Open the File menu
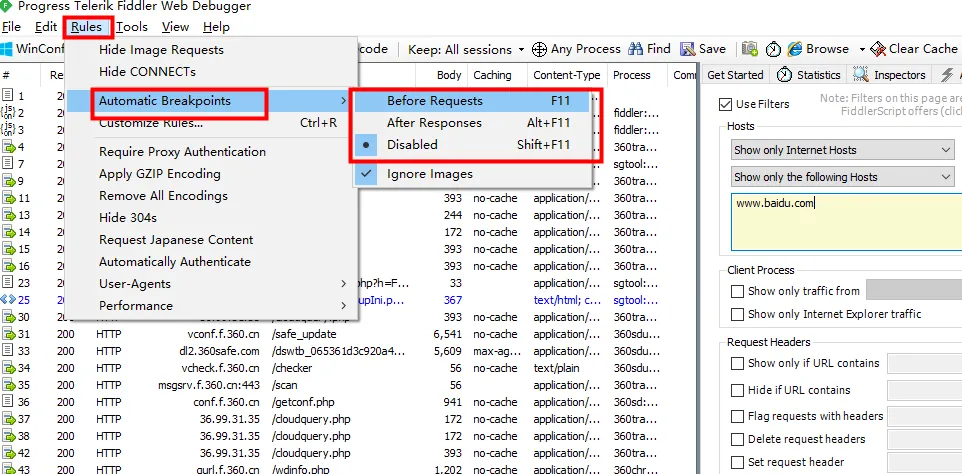 pos(12,27)
